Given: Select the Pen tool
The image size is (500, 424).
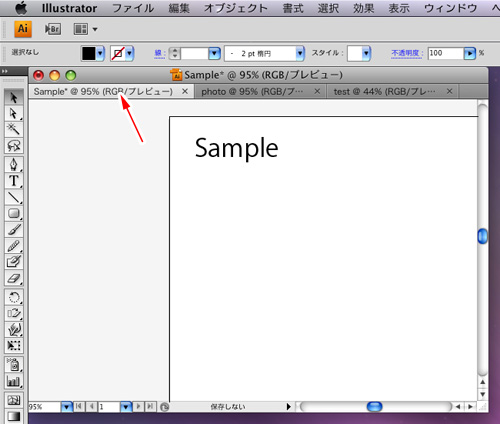Looking at the screenshot, I should [14, 164].
